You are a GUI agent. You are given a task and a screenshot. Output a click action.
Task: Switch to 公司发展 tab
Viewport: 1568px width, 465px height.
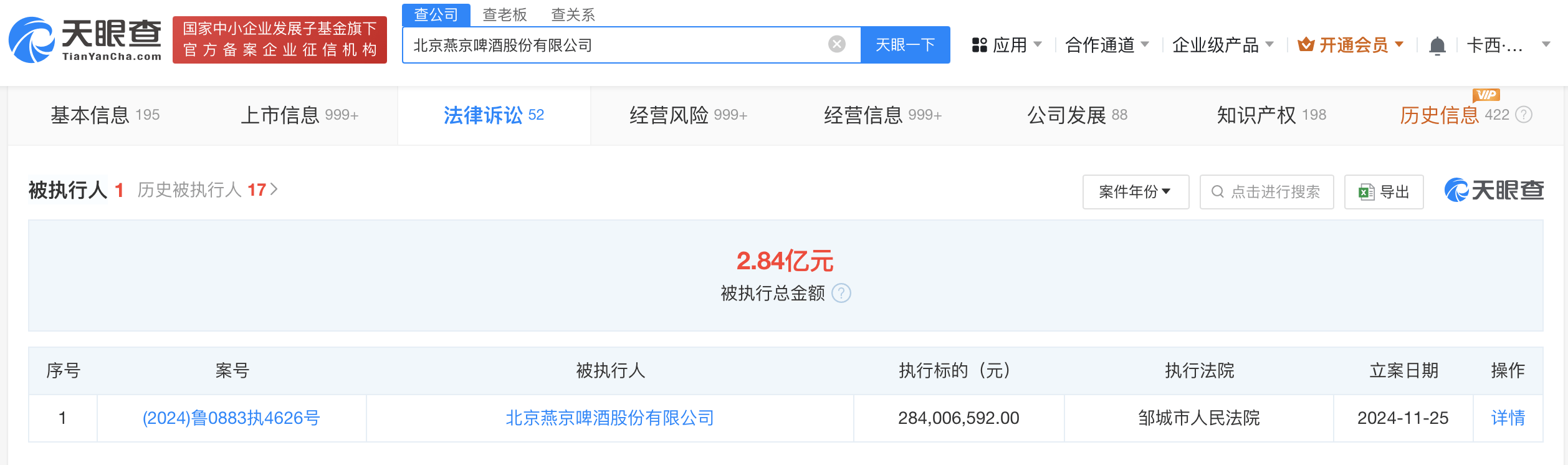[1077, 115]
